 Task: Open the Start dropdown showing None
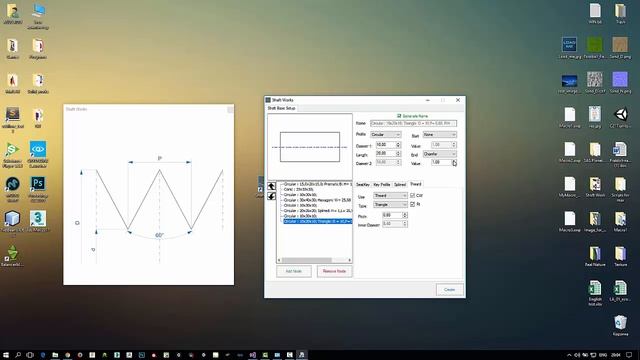(x=440, y=135)
